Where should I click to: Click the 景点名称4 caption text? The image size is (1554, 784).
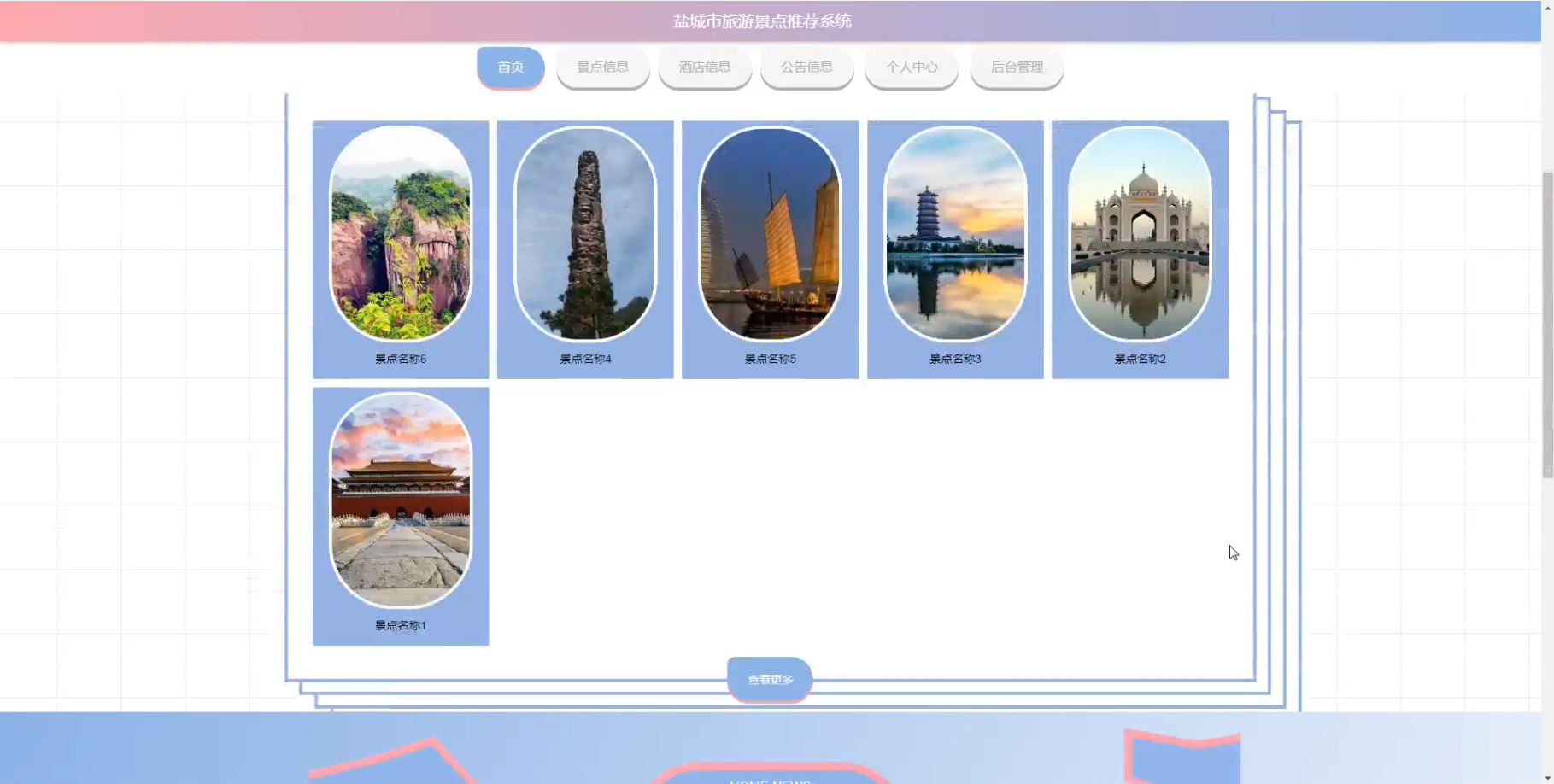coord(585,359)
